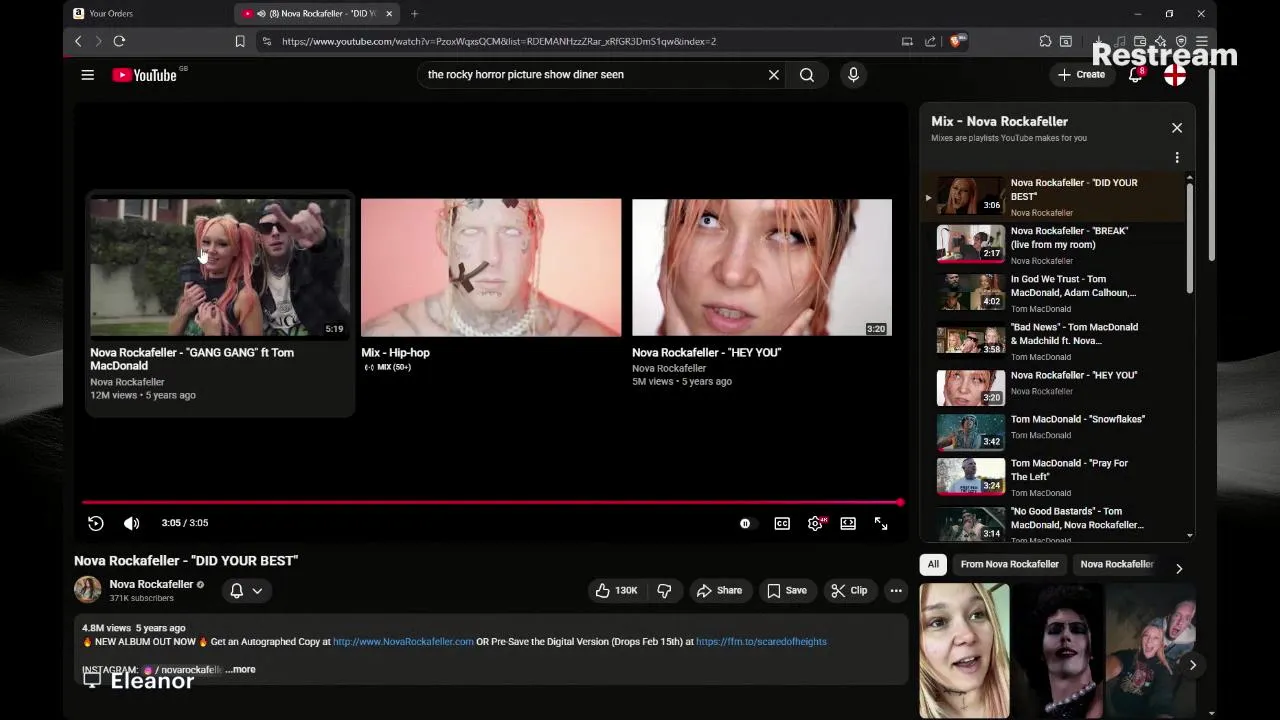Show more filter chips with right arrow
This screenshot has width=1280, height=720.
coord(1179,568)
